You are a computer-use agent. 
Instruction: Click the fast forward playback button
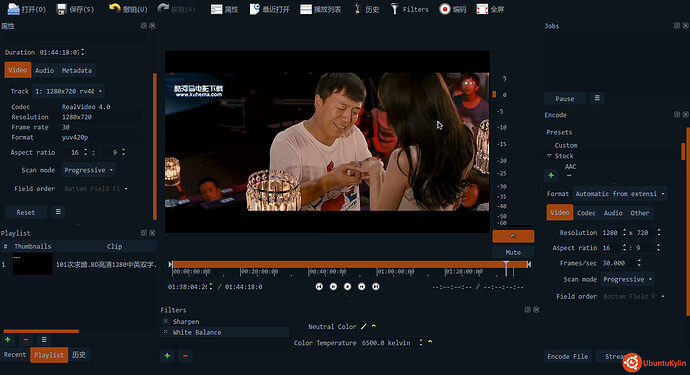click(361, 287)
